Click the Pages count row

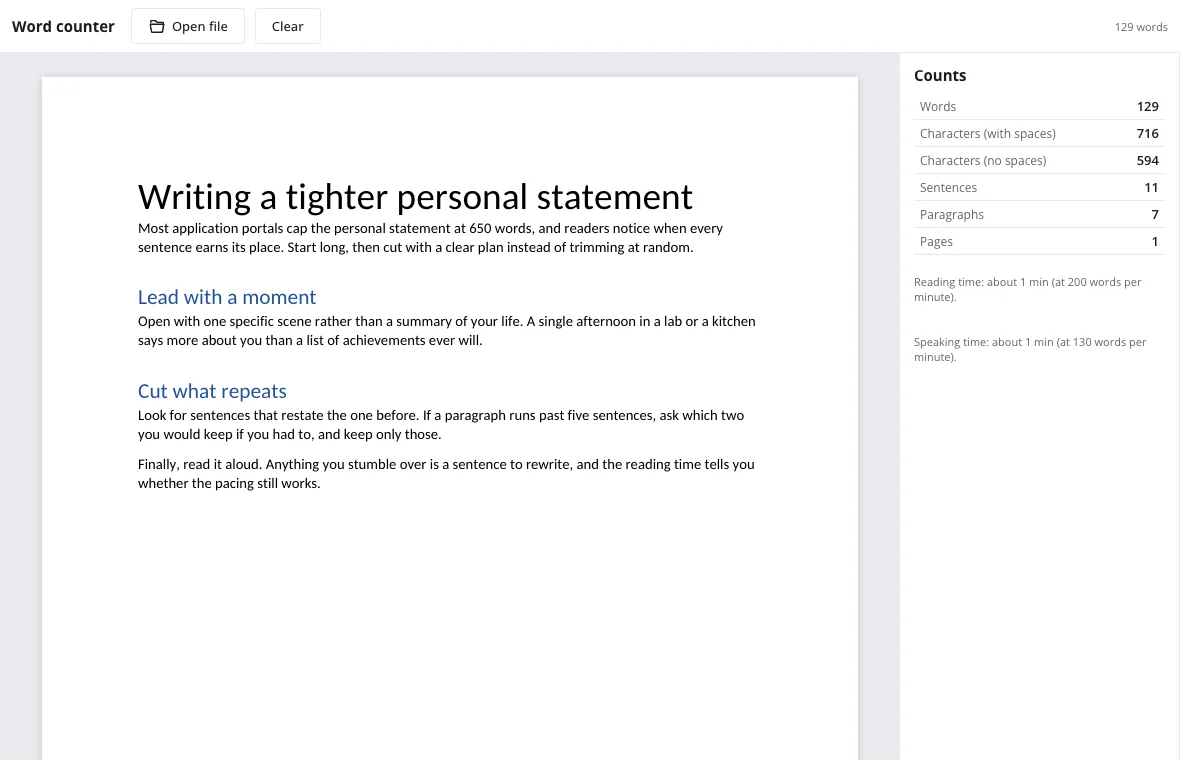coord(1039,242)
